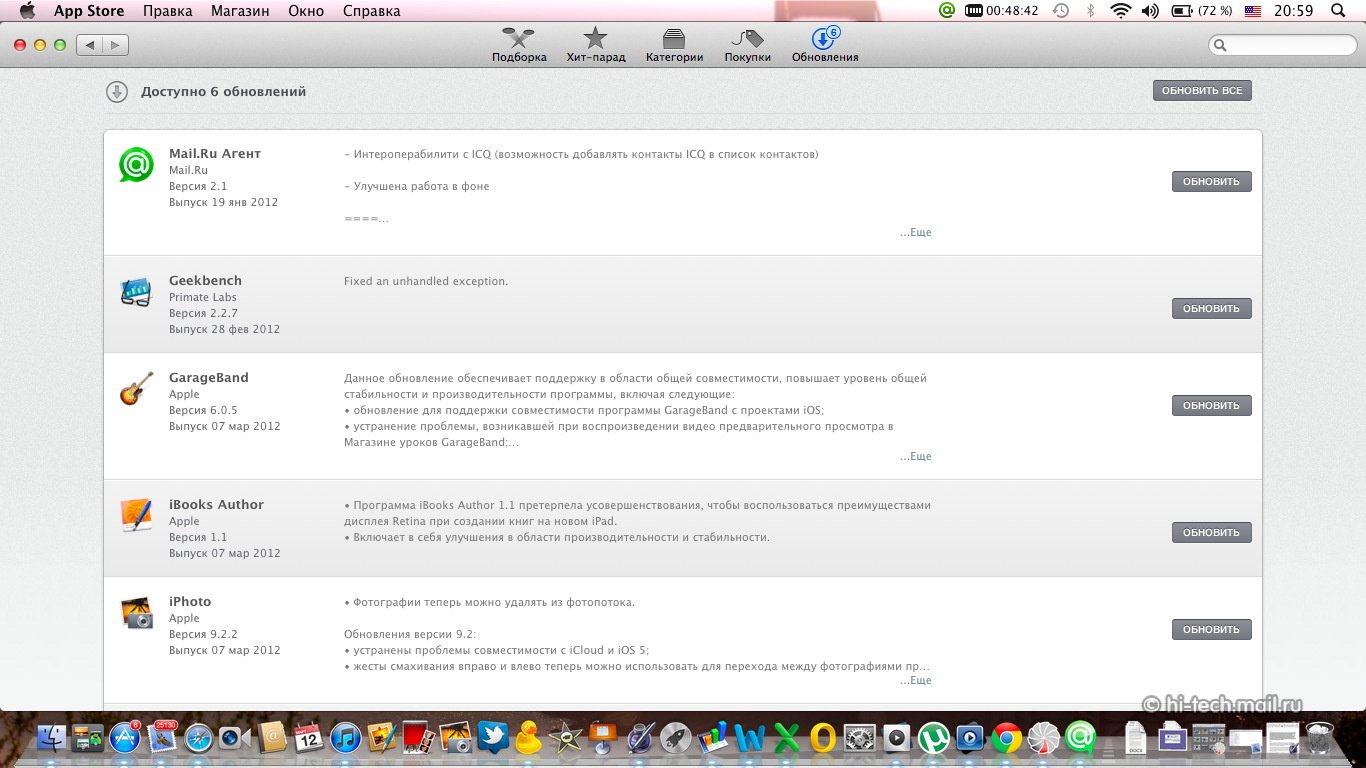Open the Apple menu
This screenshot has width=1366, height=768.
pos(27,11)
